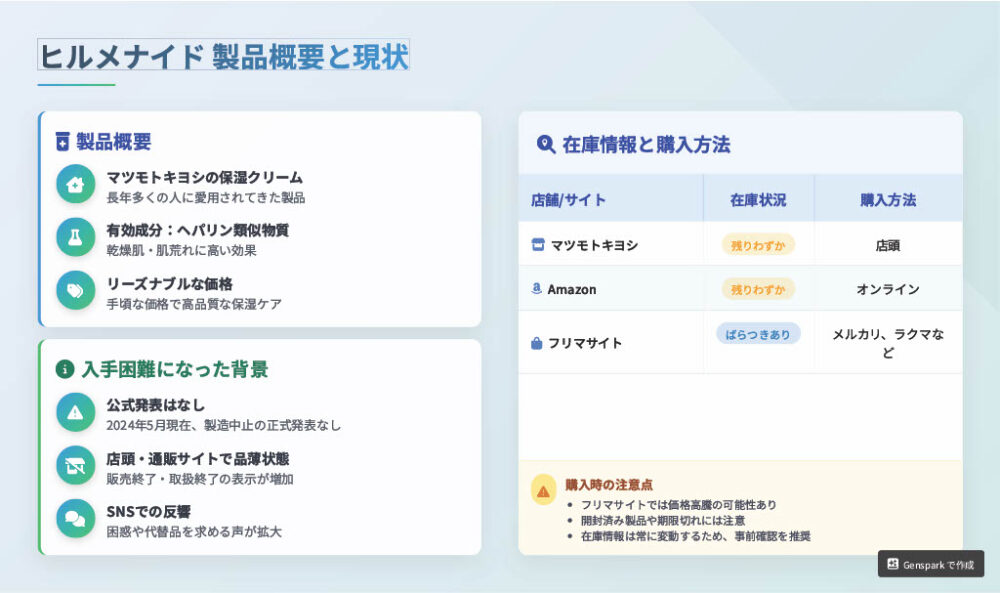
Task: Click the 残りわずか badge in the Amazon row
Action: pyautogui.click(x=758, y=289)
